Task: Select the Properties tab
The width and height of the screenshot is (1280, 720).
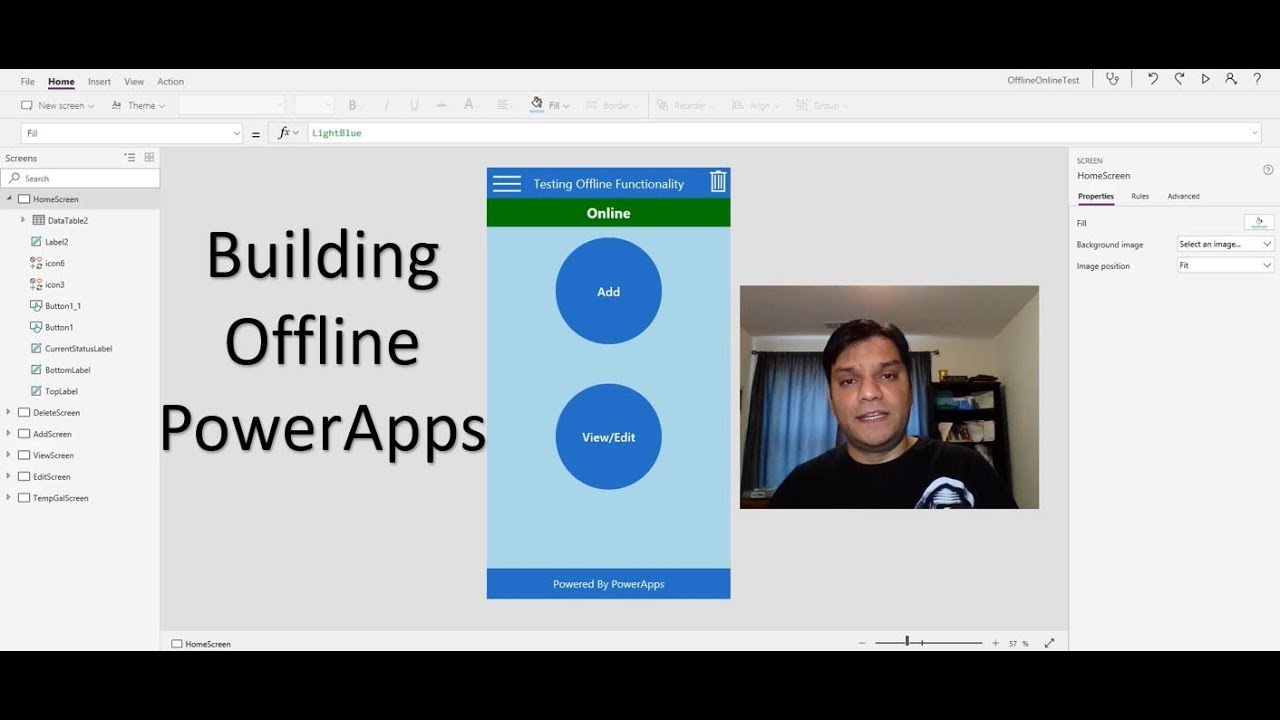Action: click(x=1095, y=196)
